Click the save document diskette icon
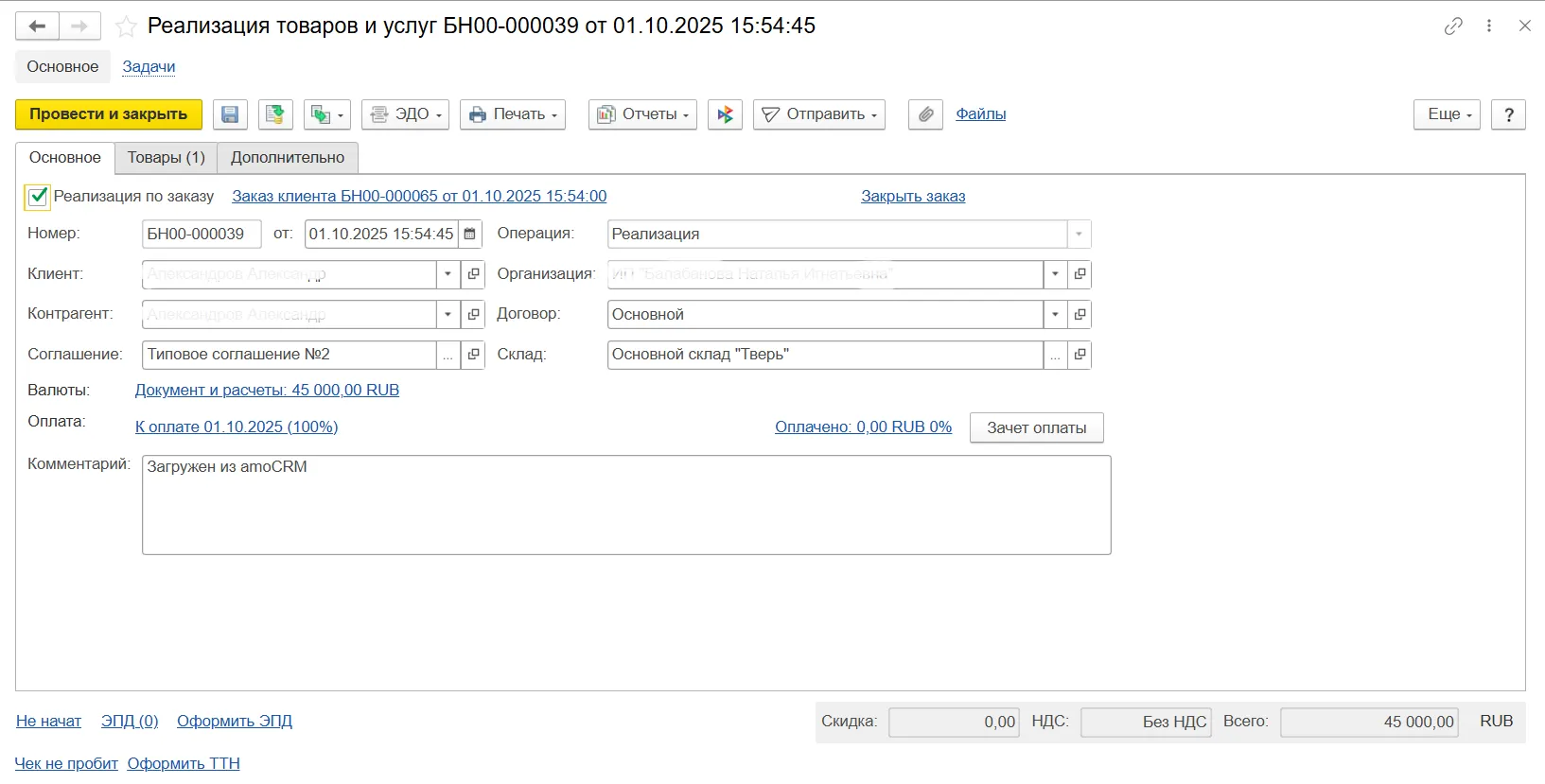Image resolution: width=1545 pixels, height=784 pixels. coord(230,114)
